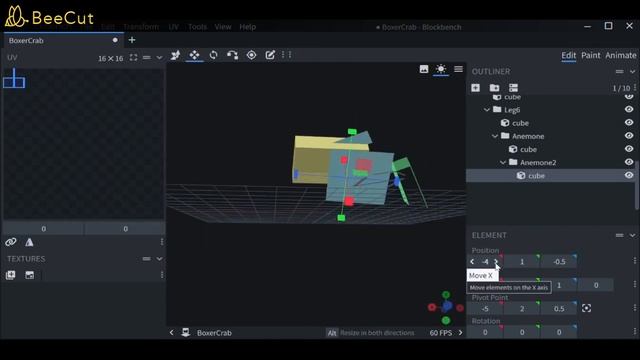Open the dots menu on the Rotation row
Image resolution: width=640 pixels, height=360 pixels.
(x=635, y=331)
